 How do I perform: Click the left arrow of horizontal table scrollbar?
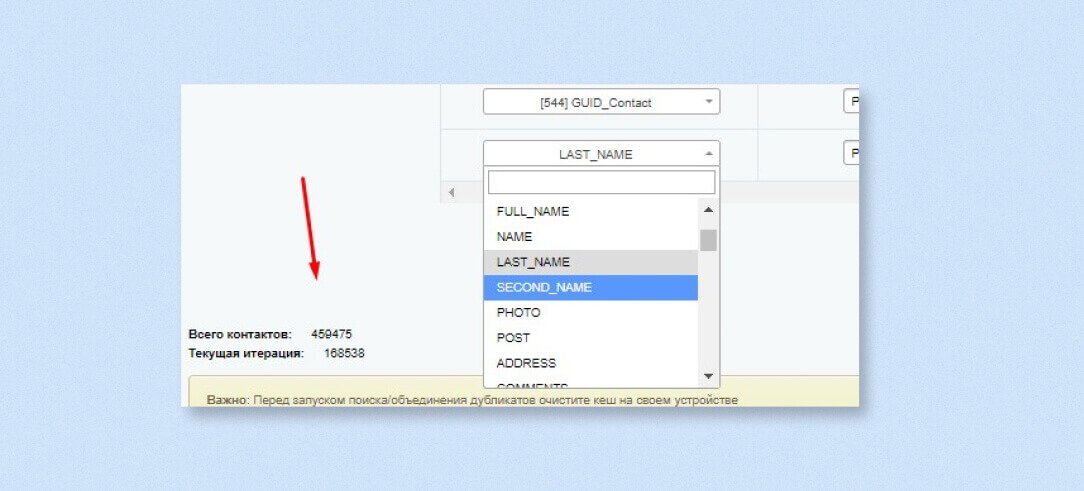(451, 192)
